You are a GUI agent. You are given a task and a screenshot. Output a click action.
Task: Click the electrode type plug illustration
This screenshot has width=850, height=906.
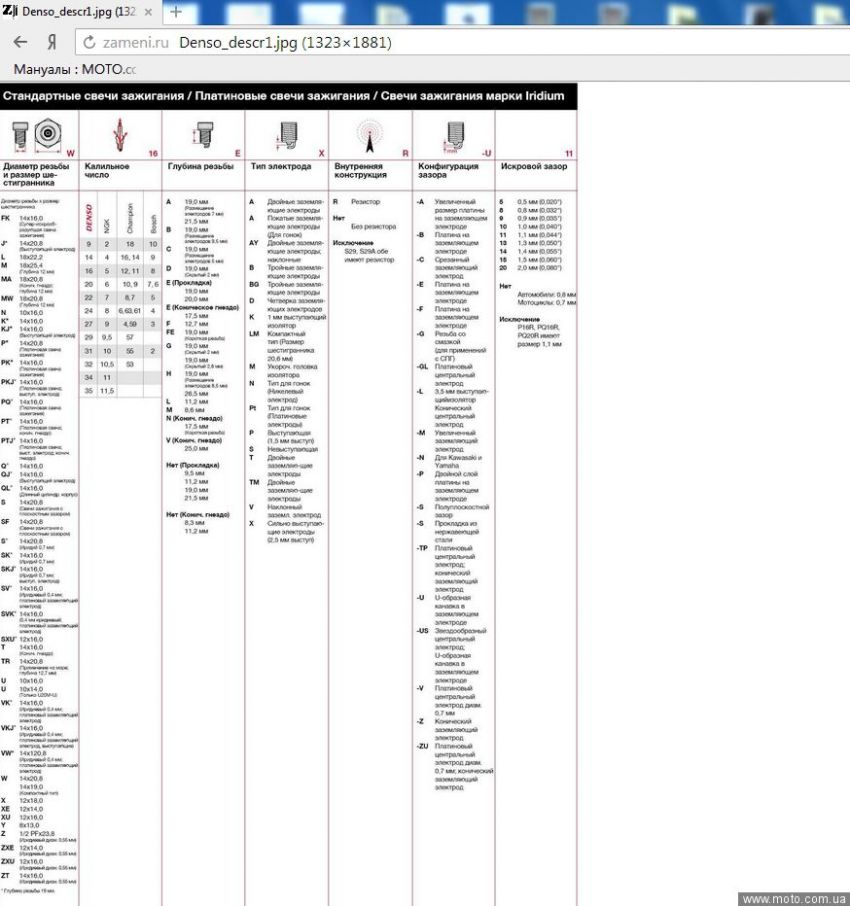(x=286, y=136)
